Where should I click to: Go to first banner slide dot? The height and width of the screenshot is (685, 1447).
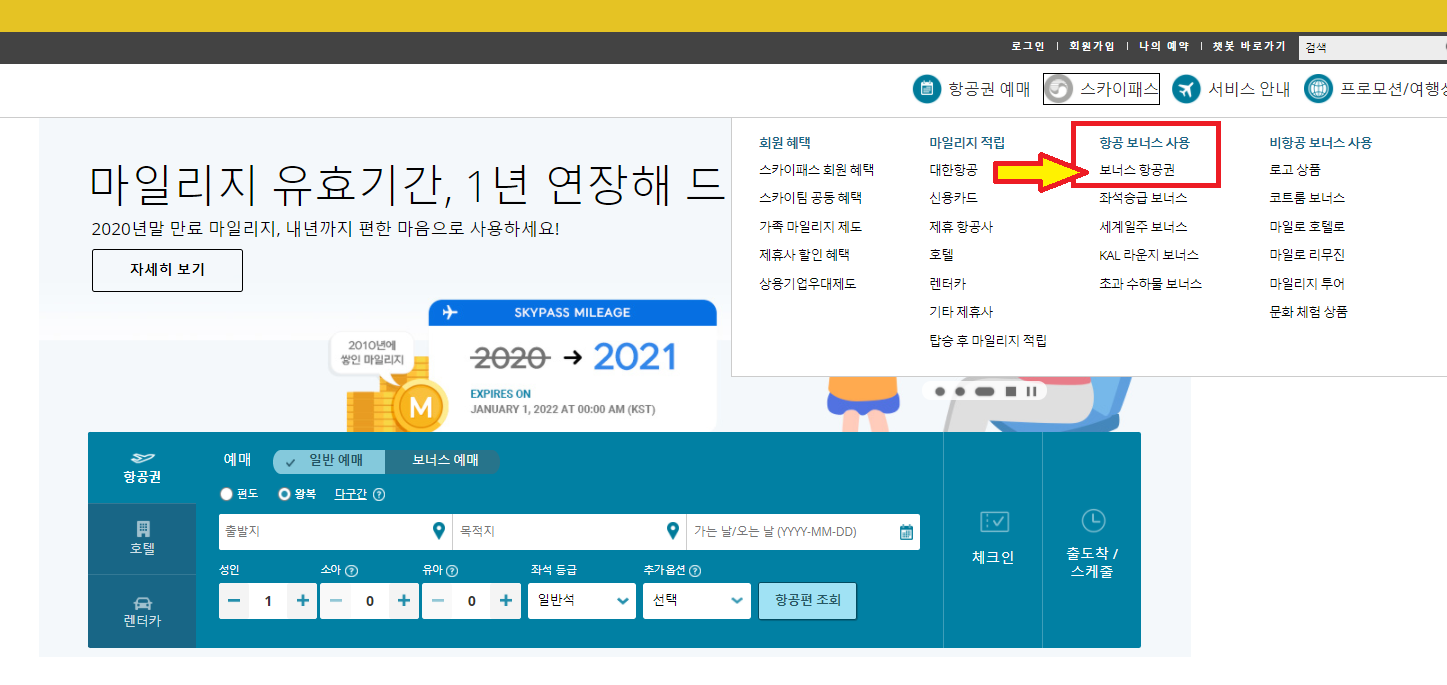940,391
